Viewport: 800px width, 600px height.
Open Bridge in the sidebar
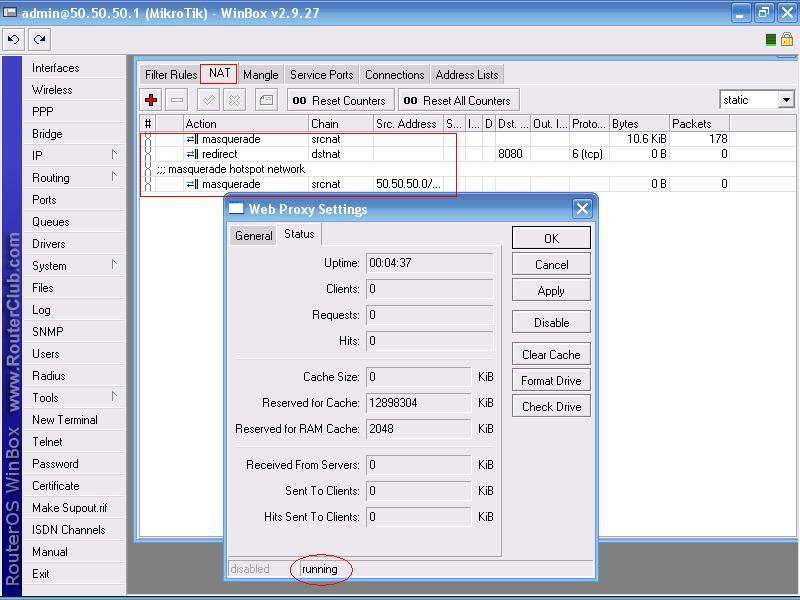[x=74, y=133]
